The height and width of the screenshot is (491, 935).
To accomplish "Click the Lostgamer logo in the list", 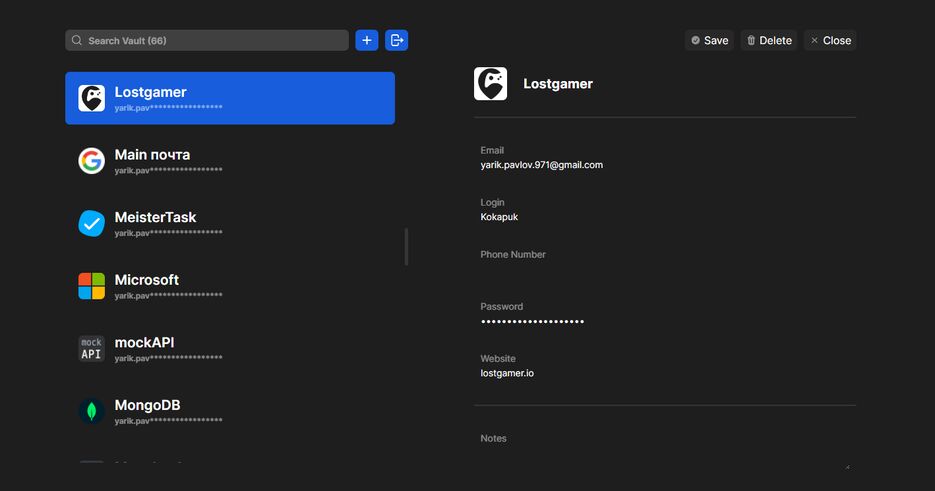I will click(x=91, y=98).
